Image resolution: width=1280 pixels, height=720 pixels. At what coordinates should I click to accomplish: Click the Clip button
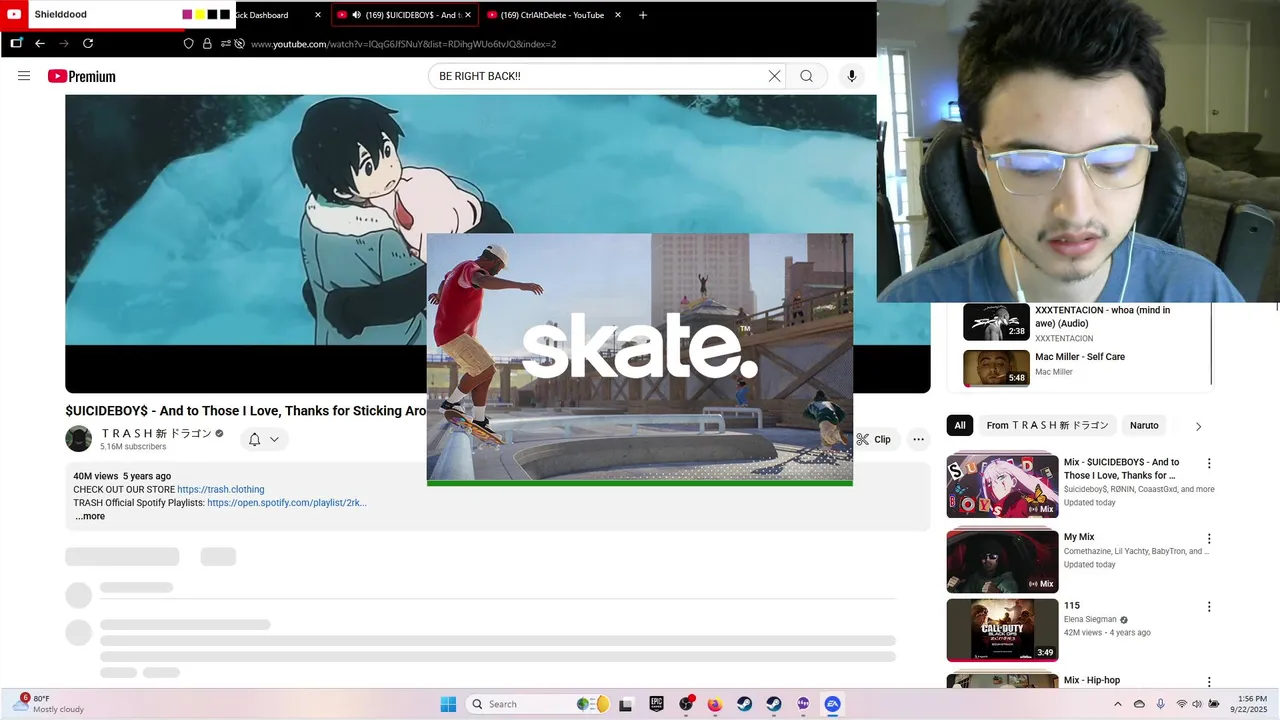874,439
